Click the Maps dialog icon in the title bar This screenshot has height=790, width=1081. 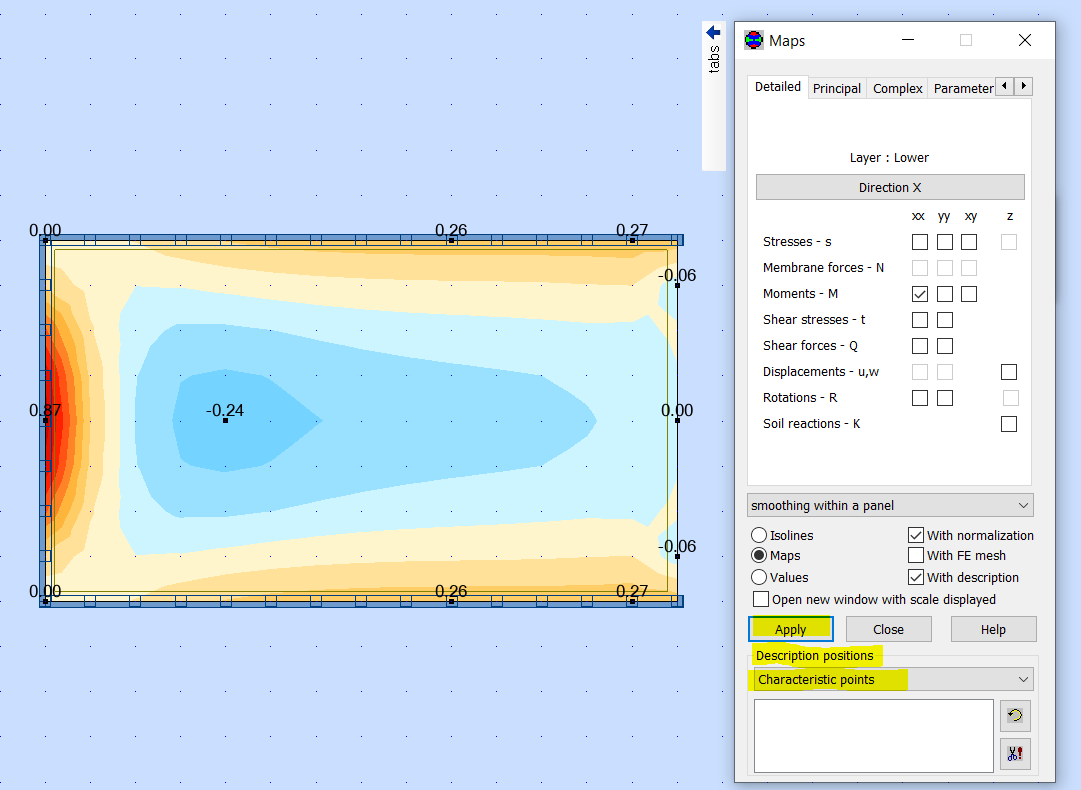click(752, 40)
